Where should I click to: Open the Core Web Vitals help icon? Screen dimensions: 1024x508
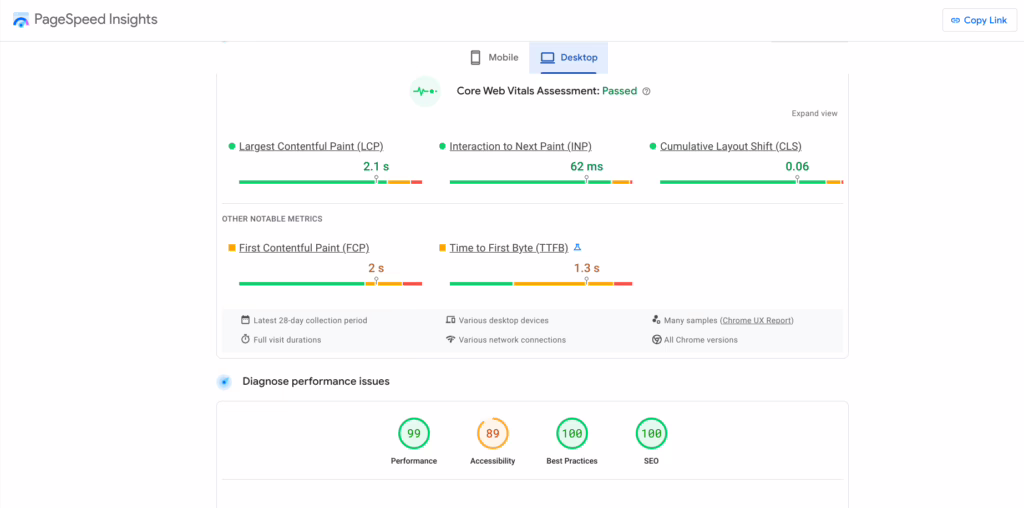(x=647, y=91)
